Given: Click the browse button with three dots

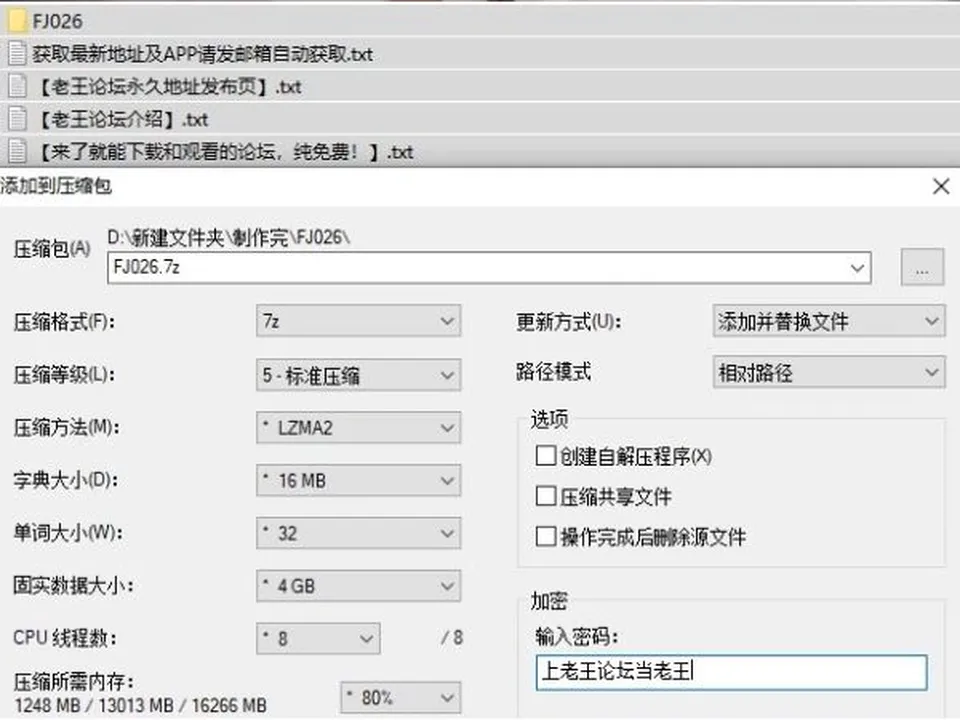Looking at the screenshot, I should coord(922,267).
